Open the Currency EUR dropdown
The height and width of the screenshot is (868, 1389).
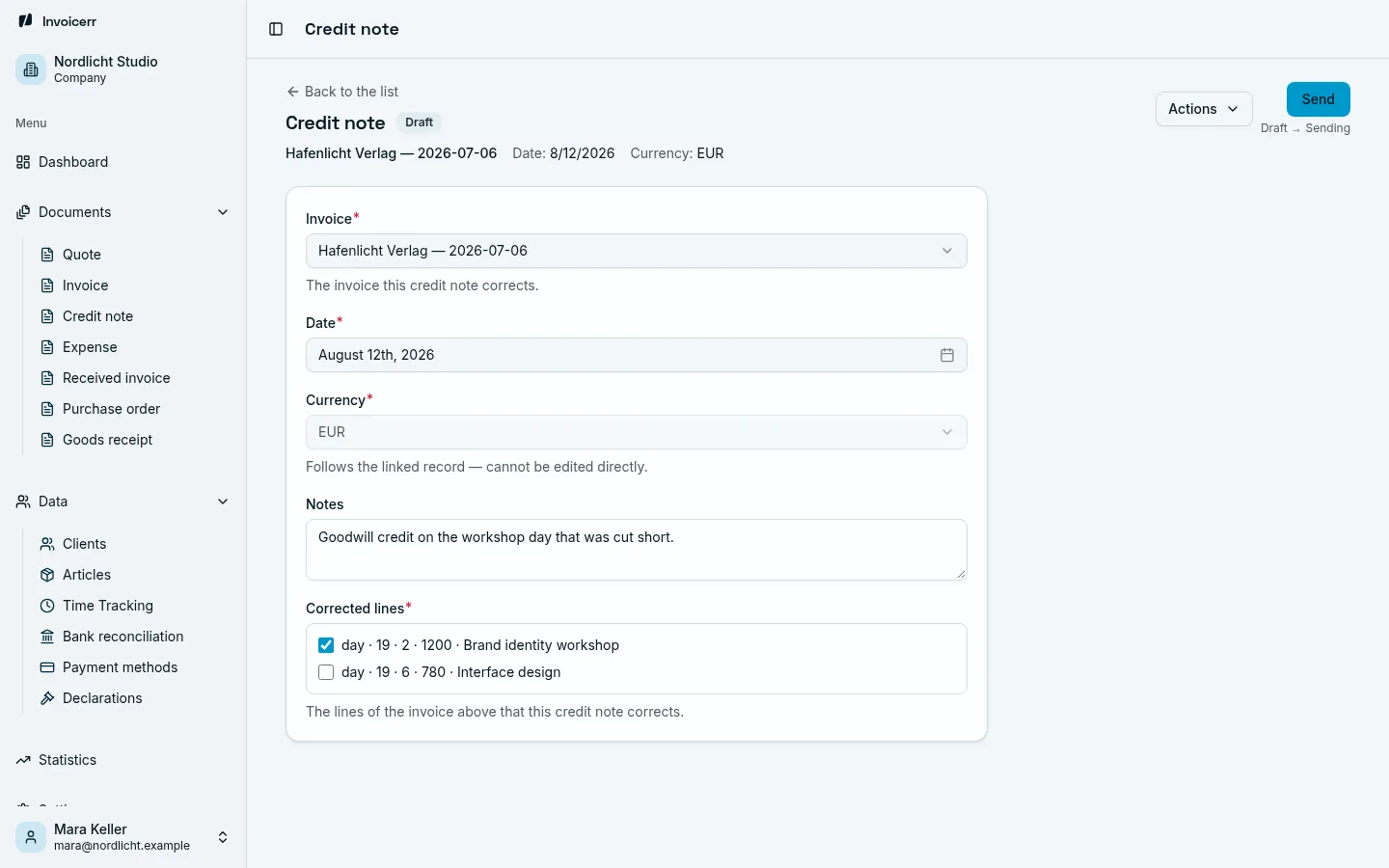click(637, 432)
